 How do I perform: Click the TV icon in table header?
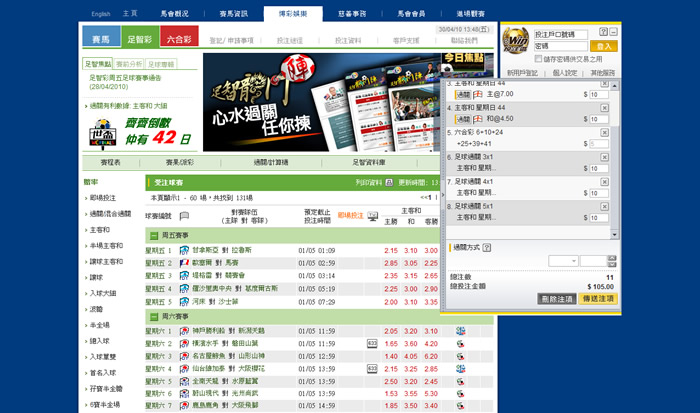tap(373, 216)
